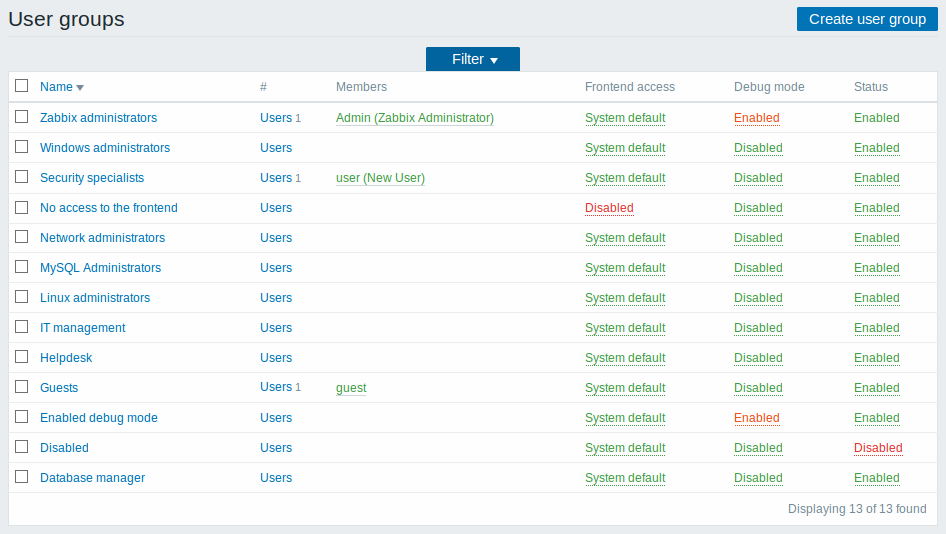Click the Debug mode column header
The height and width of the screenshot is (534, 946).
tap(769, 87)
